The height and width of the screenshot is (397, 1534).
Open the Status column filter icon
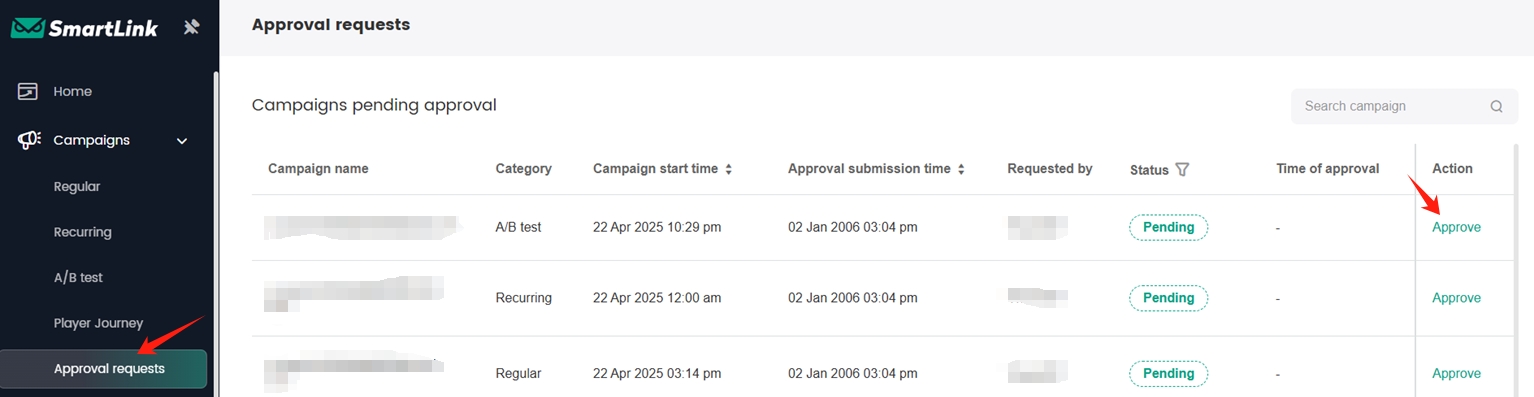tap(1183, 170)
